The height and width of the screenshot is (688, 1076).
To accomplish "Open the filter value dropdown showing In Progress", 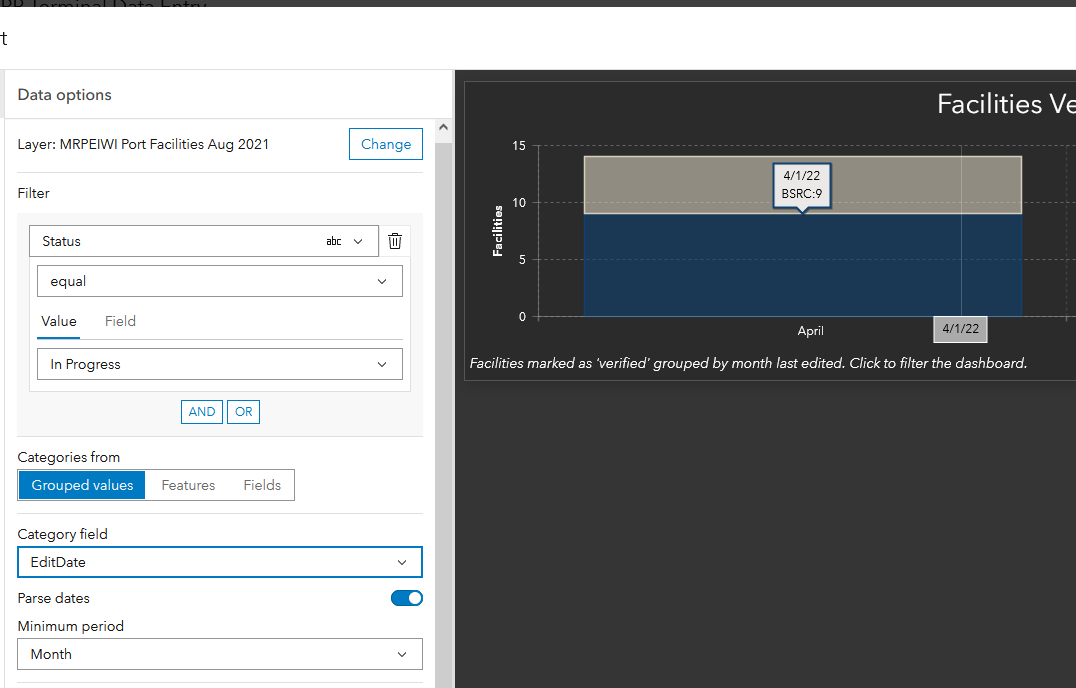I will click(220, 363).
